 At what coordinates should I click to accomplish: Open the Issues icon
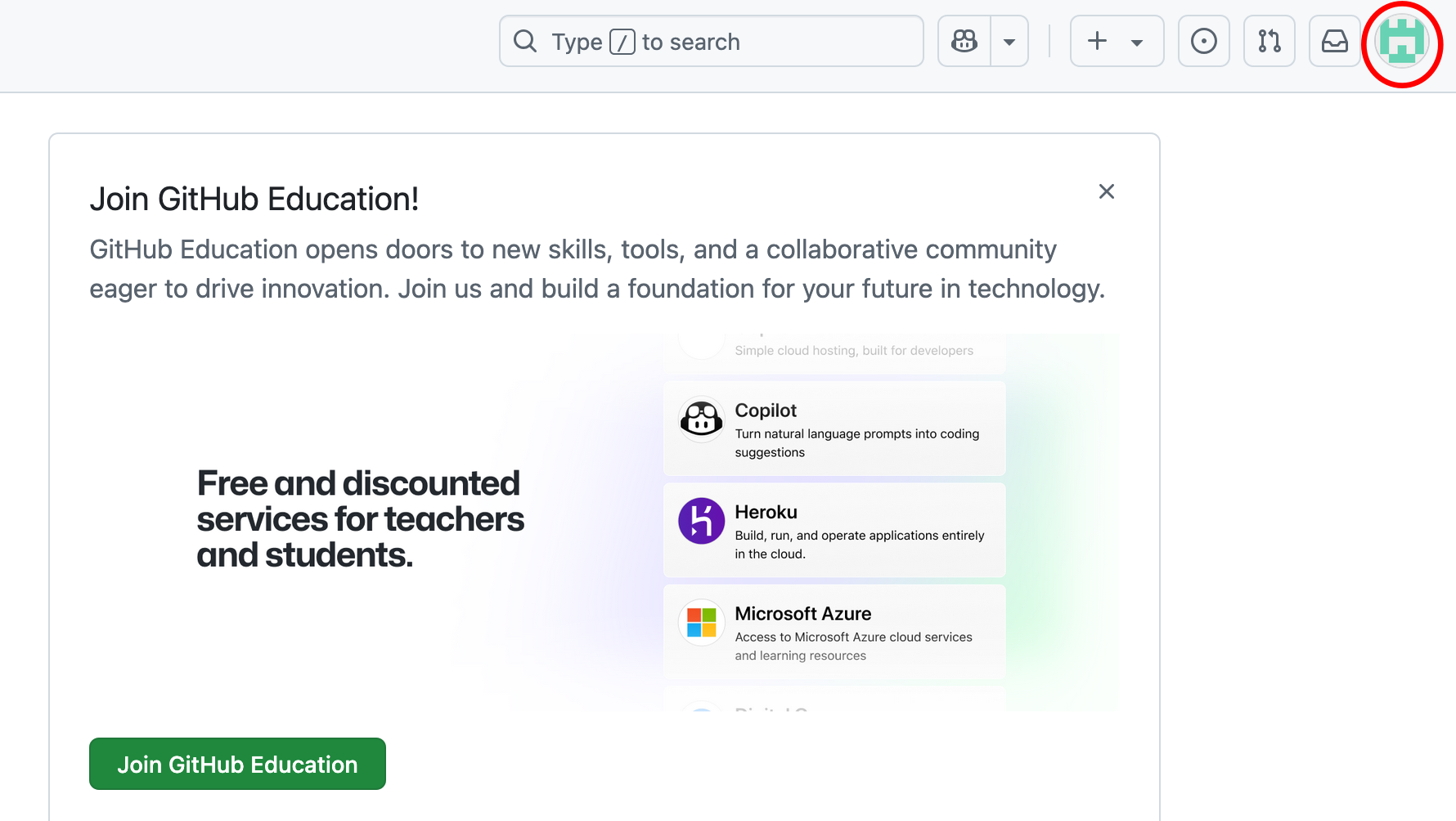[1203, 41]
